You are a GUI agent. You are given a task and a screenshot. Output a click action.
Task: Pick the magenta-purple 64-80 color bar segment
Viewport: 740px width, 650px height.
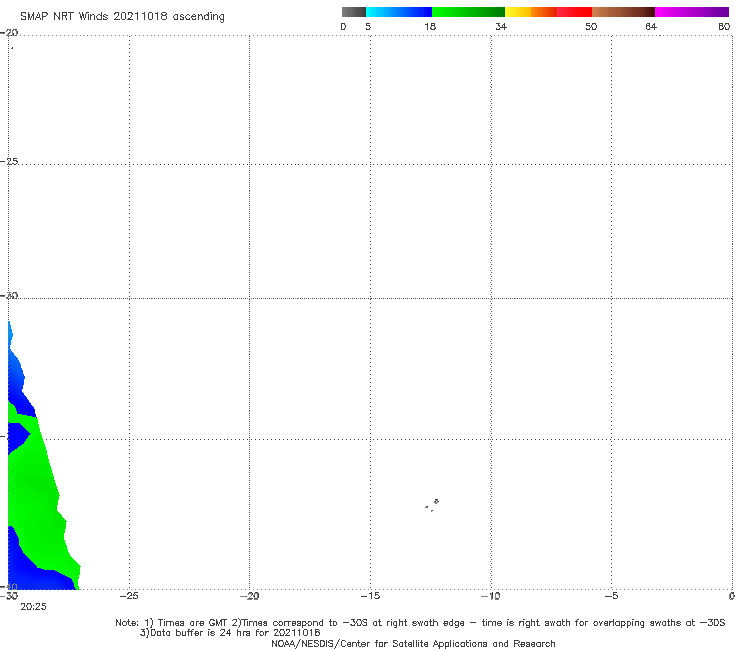[x=692, y=12]
